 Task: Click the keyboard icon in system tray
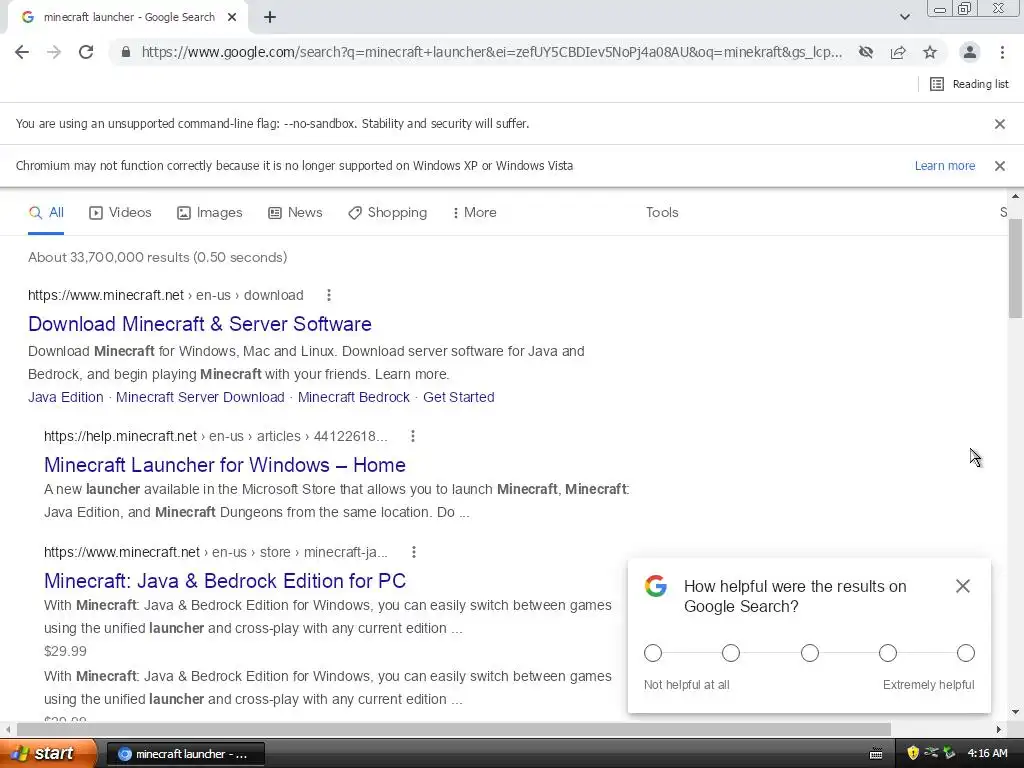876,754
